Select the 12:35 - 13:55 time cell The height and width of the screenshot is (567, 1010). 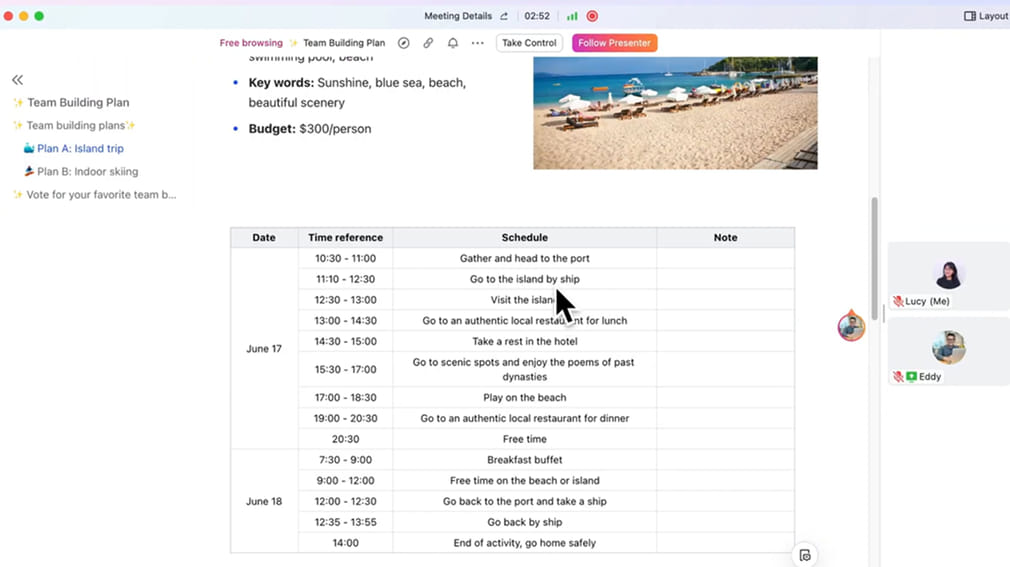345,522
